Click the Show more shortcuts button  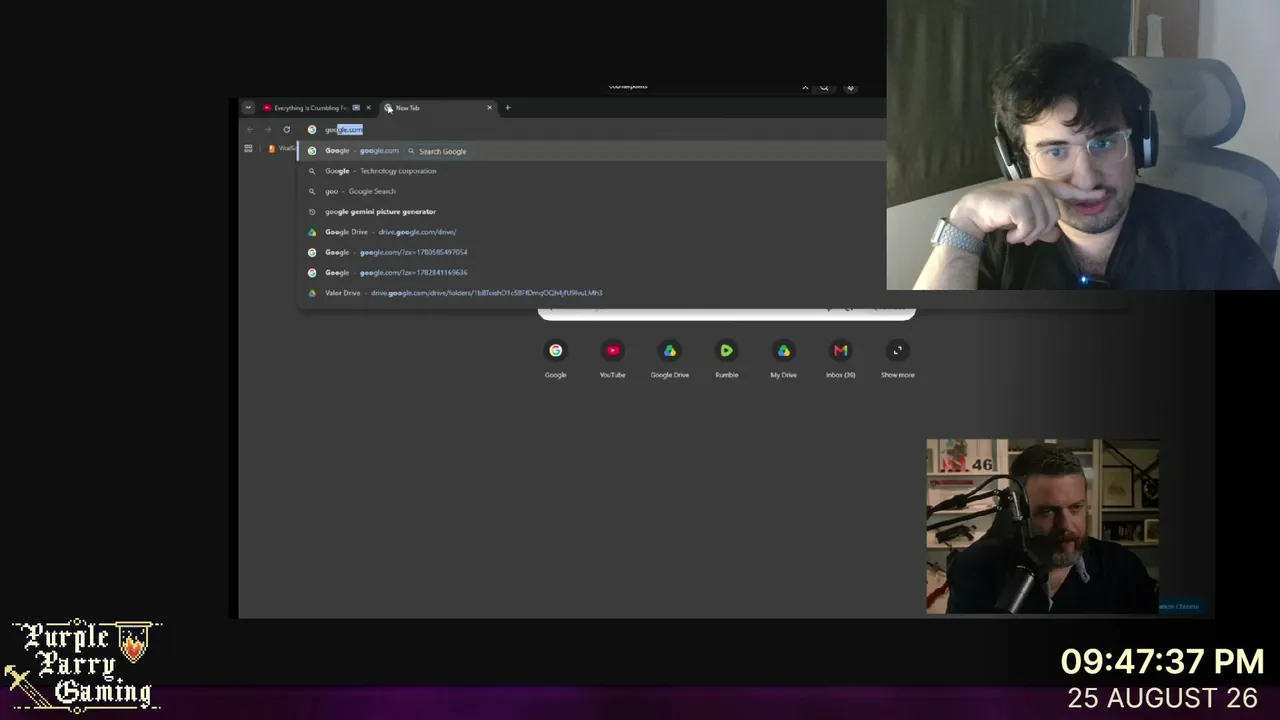(897, 357)
